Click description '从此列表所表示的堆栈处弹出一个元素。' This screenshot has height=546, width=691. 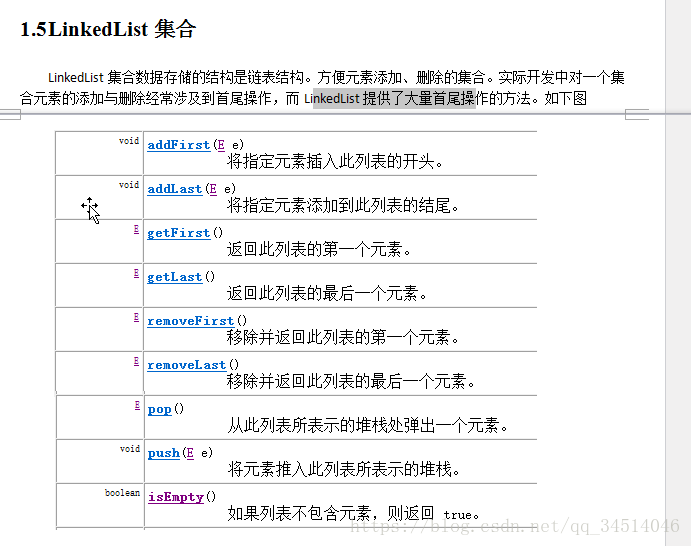pos(368,426)
